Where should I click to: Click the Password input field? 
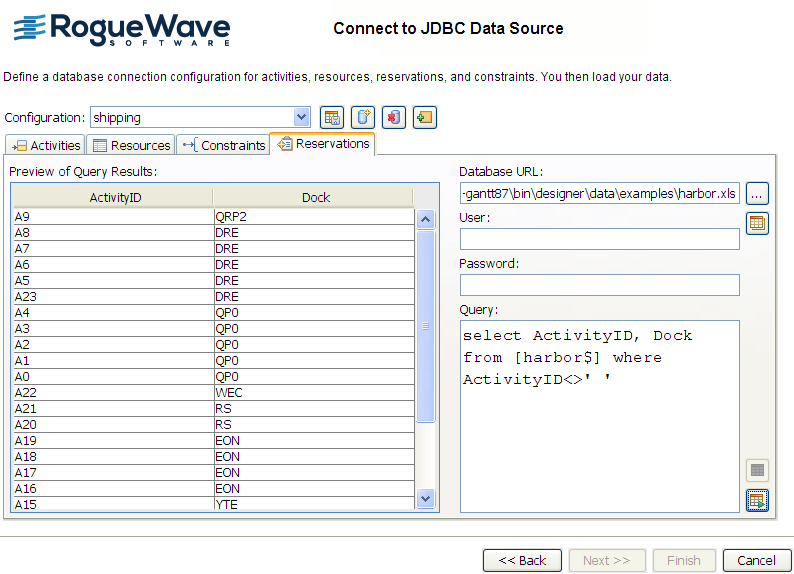pyautogui.click(x=599, y=285)
